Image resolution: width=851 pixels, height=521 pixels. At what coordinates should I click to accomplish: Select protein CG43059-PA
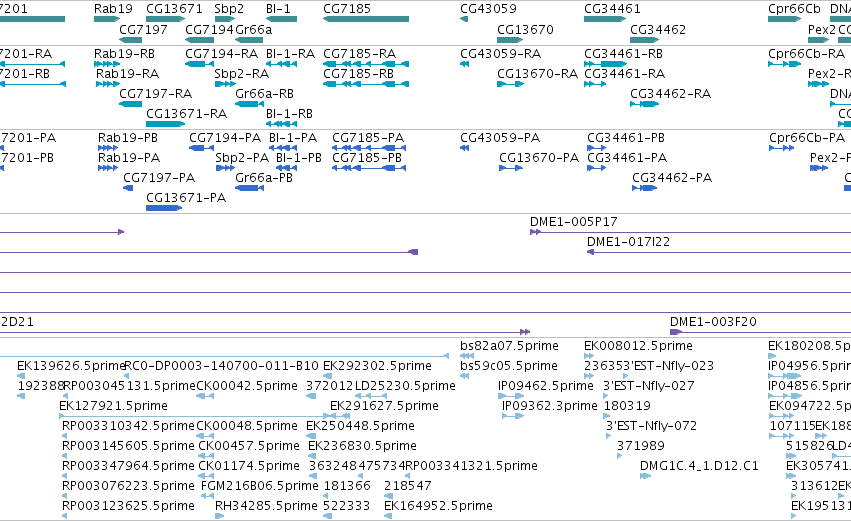pos(500,138)
